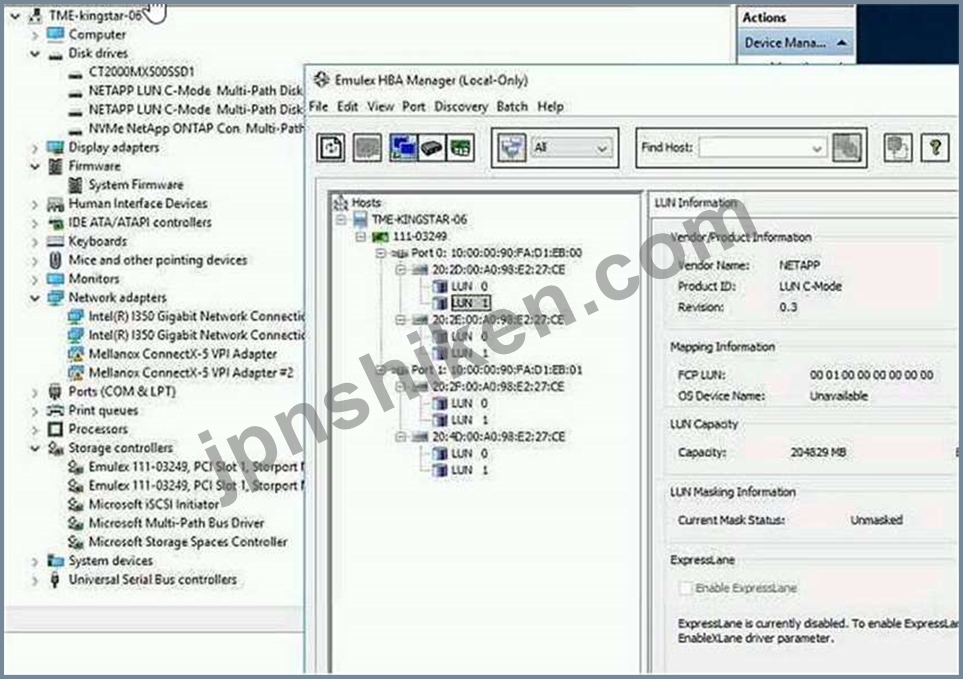Click the Network adapters icon in Device Manager
The width and height of the screenshot is (963, 679).
point(55,298)
